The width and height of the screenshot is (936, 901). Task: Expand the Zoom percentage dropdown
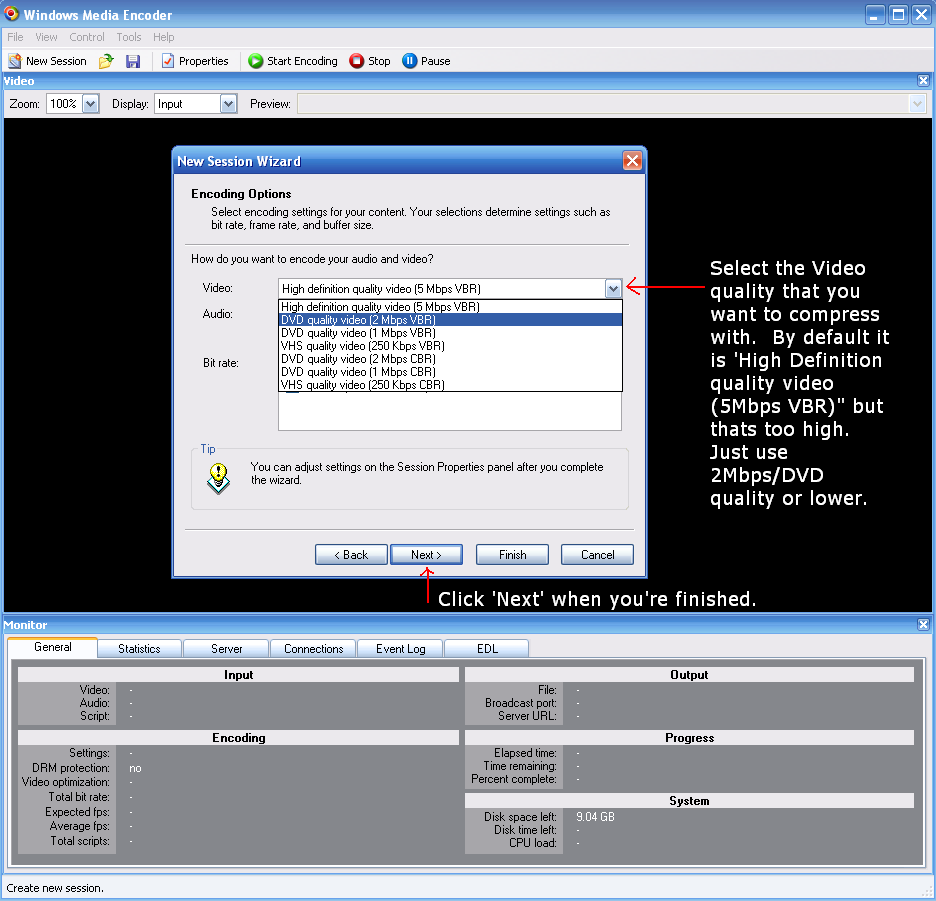pos(90,103)
